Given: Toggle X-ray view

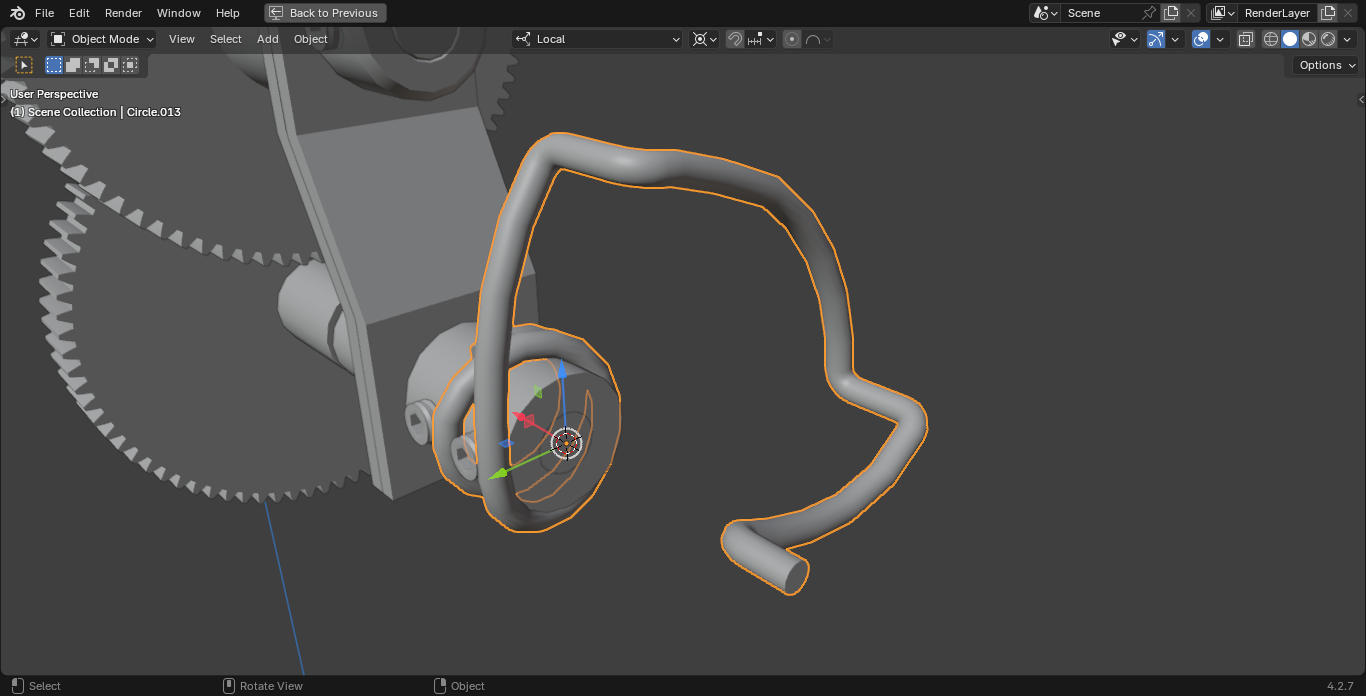Looking at the screenshot, I should coord(1245,39).
